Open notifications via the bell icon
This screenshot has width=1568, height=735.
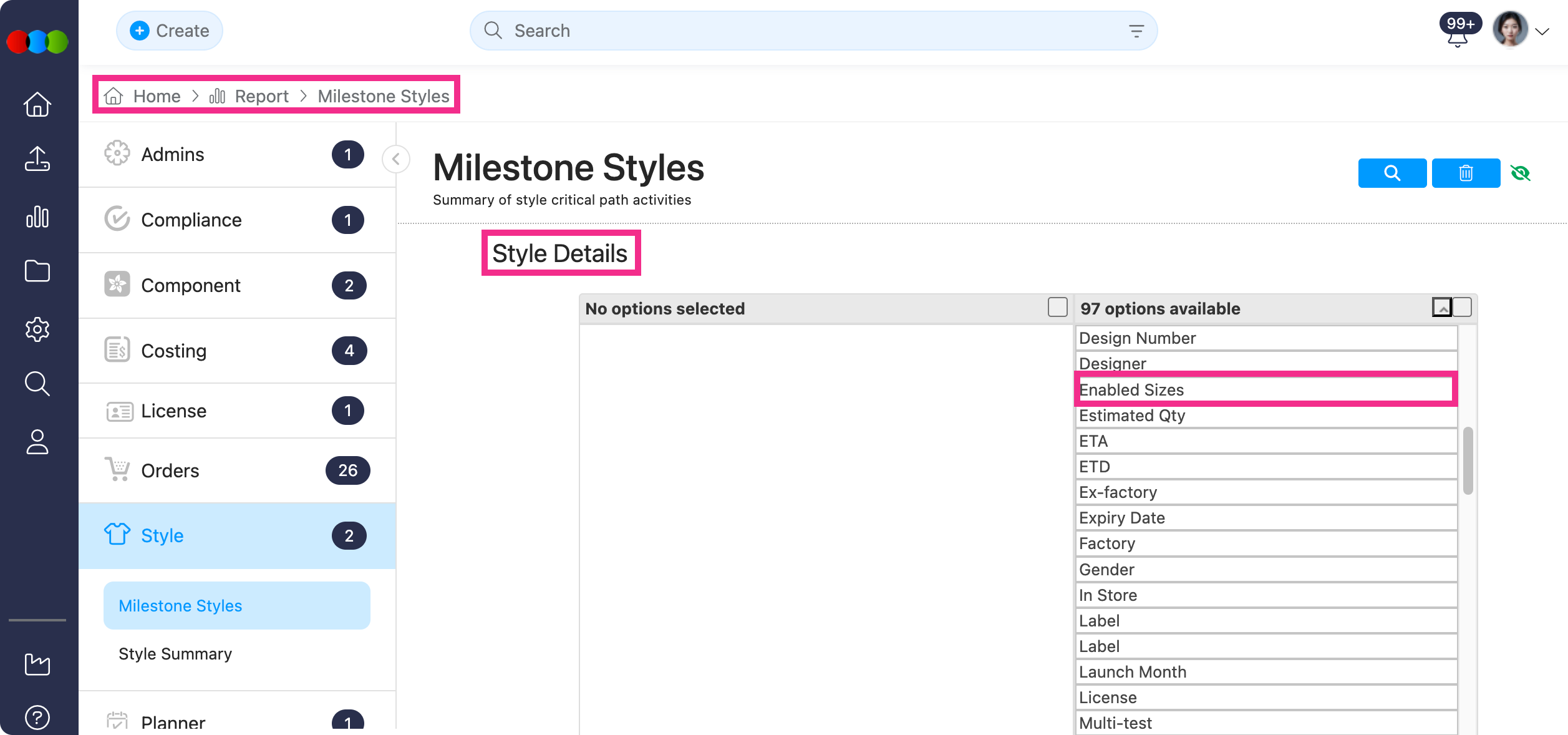point(1458,37)
